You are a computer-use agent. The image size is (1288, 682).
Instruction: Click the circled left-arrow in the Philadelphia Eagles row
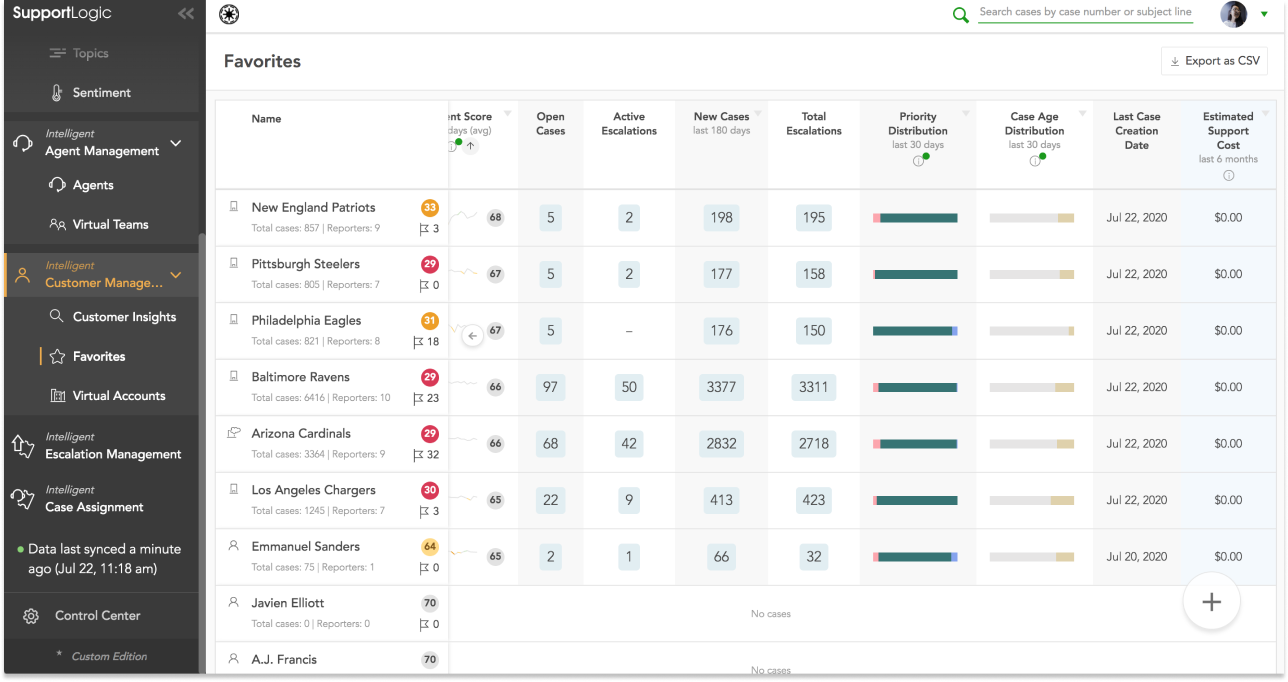[473, 336]
